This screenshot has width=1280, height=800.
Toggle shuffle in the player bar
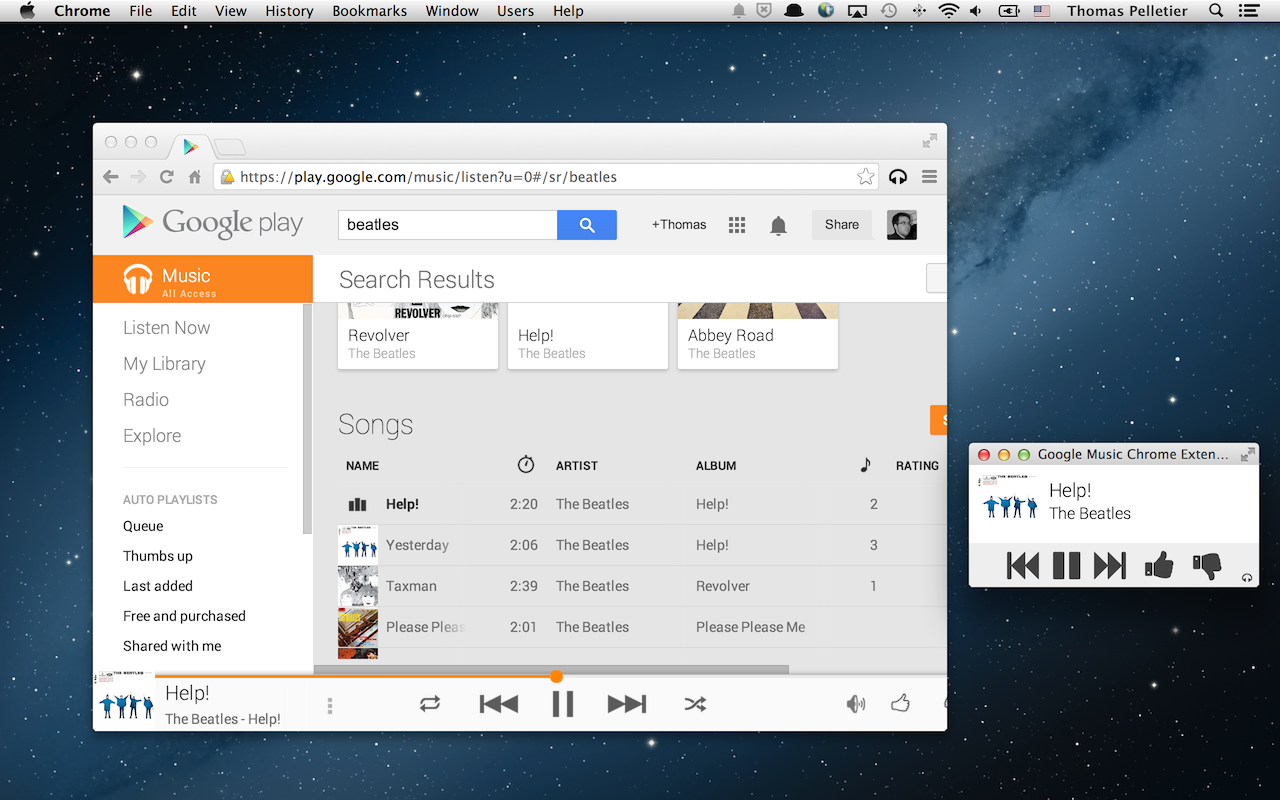[695, 704]
